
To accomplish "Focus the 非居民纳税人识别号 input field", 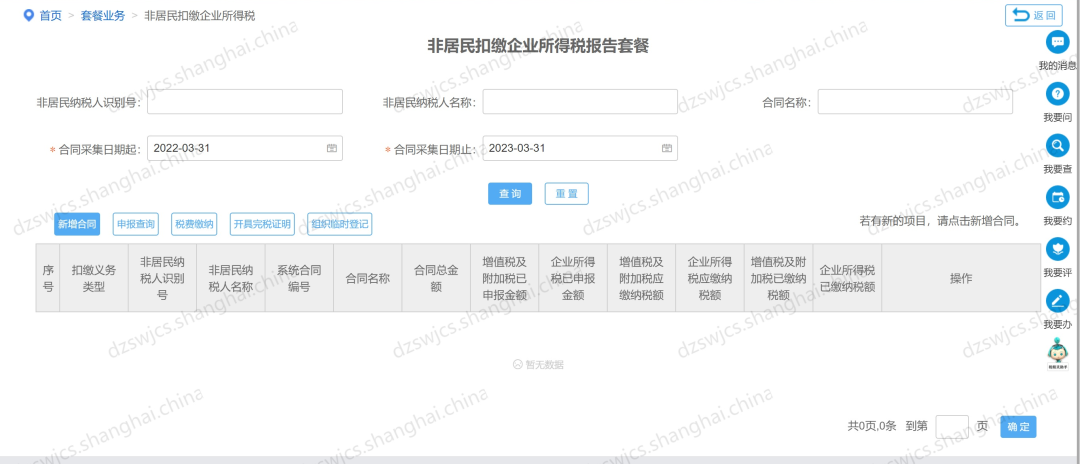I will (x=245, y=102).
